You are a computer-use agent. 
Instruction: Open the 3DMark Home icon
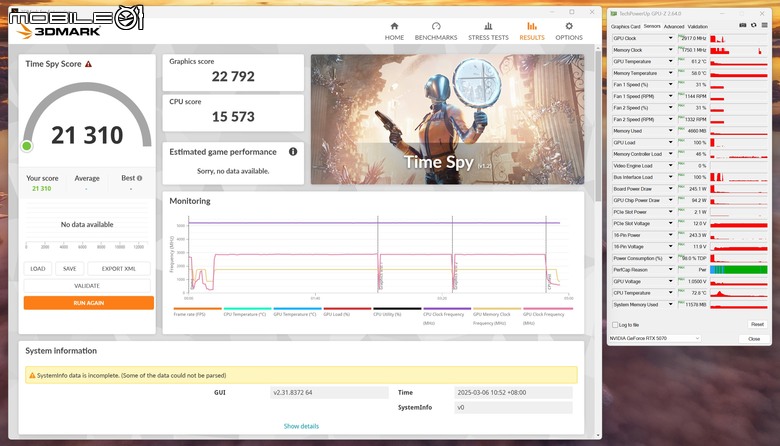coord(394,26)
